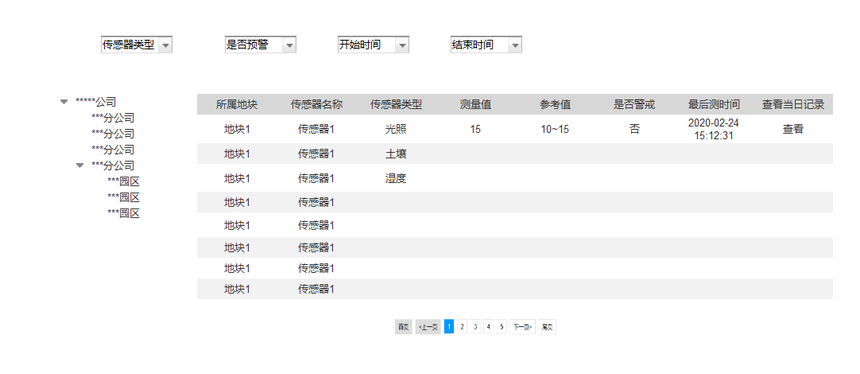Click 传感器1 in the 土壤 row
Image resolution: width=860 pixels, height=374 pixels.
point(316,155)
